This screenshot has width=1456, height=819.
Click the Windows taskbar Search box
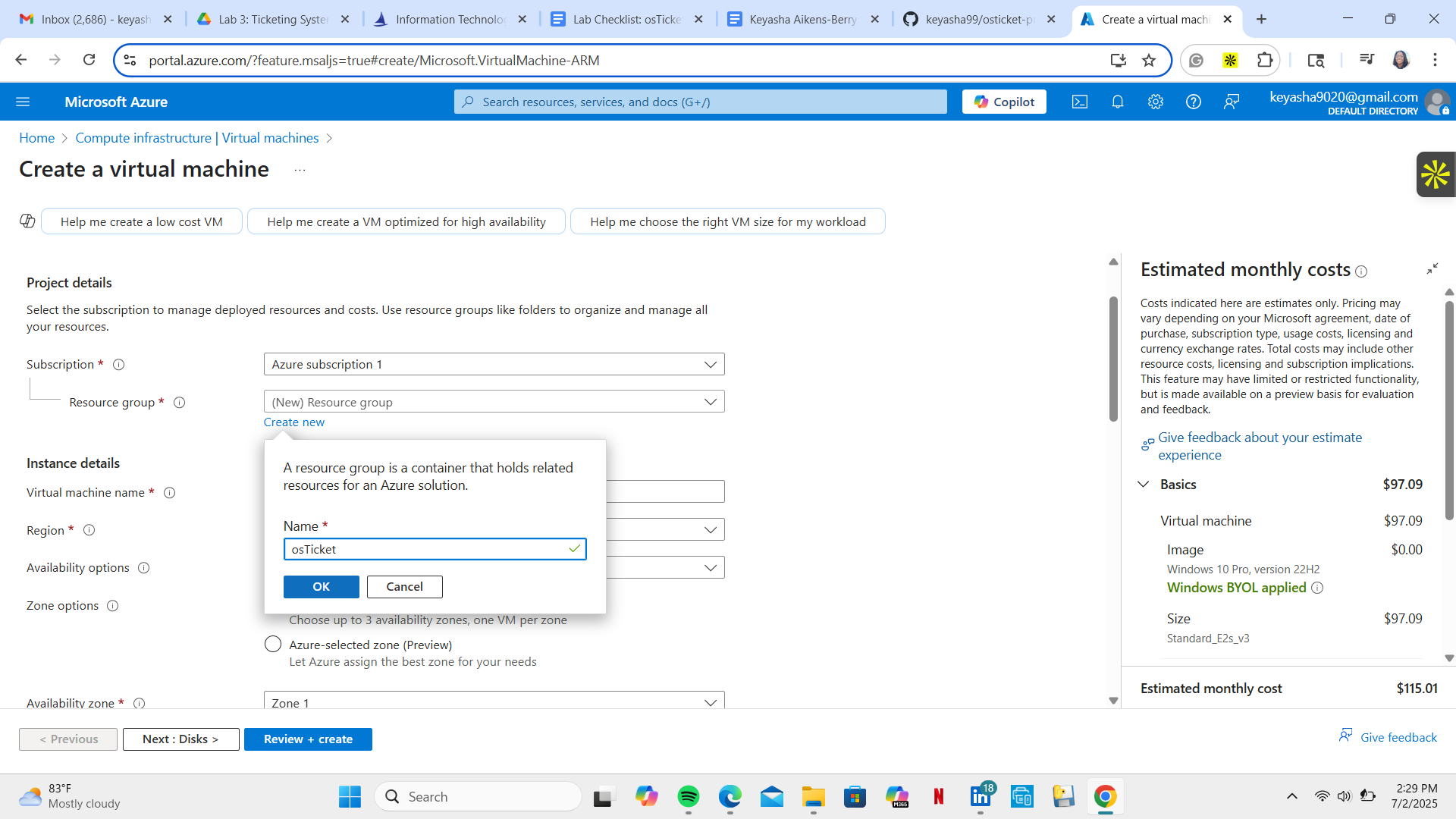coord(478,796)
